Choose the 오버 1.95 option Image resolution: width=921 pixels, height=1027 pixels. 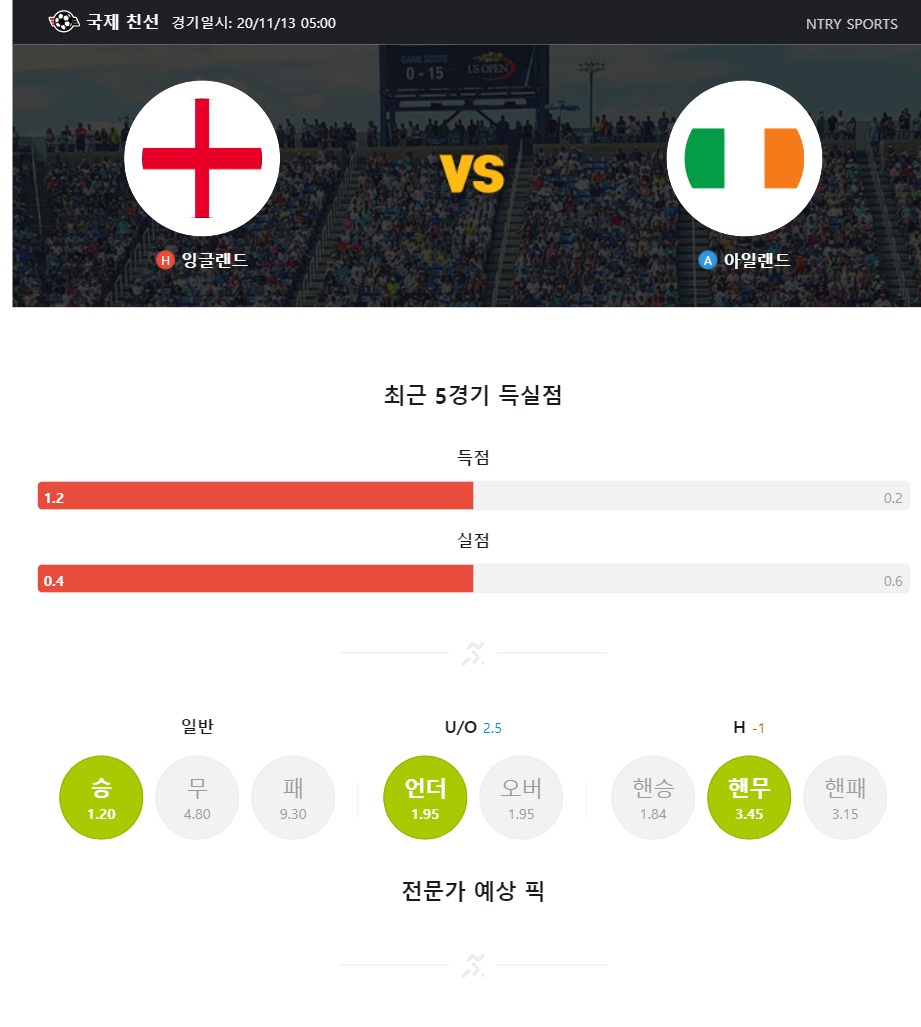(521, 797)
